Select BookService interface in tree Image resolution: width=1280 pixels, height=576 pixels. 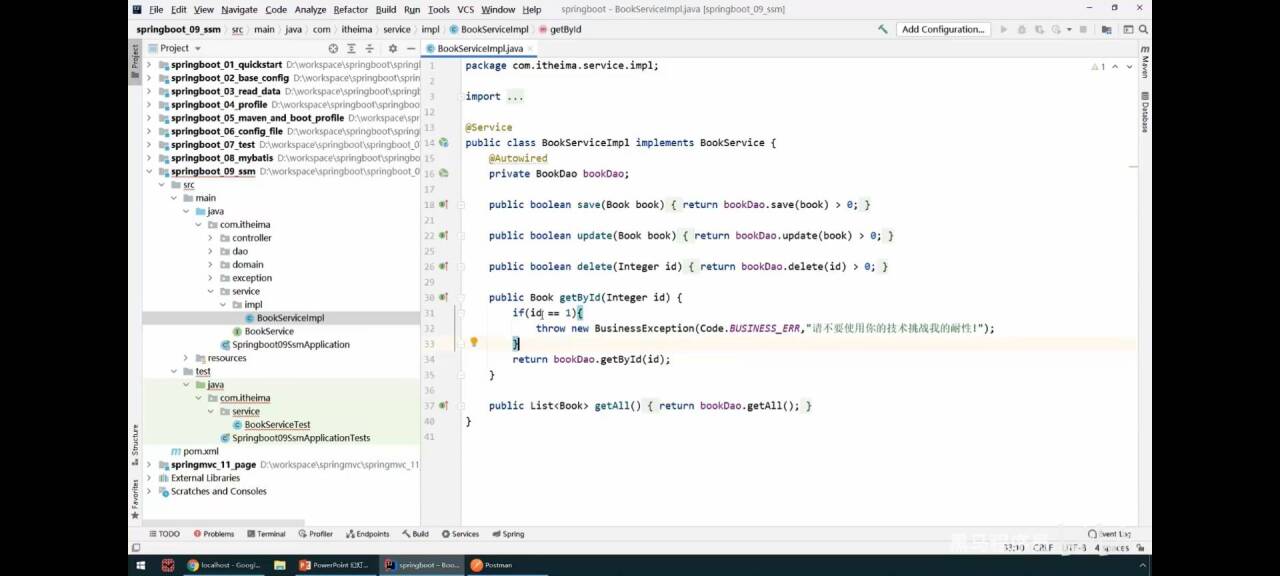269,331
